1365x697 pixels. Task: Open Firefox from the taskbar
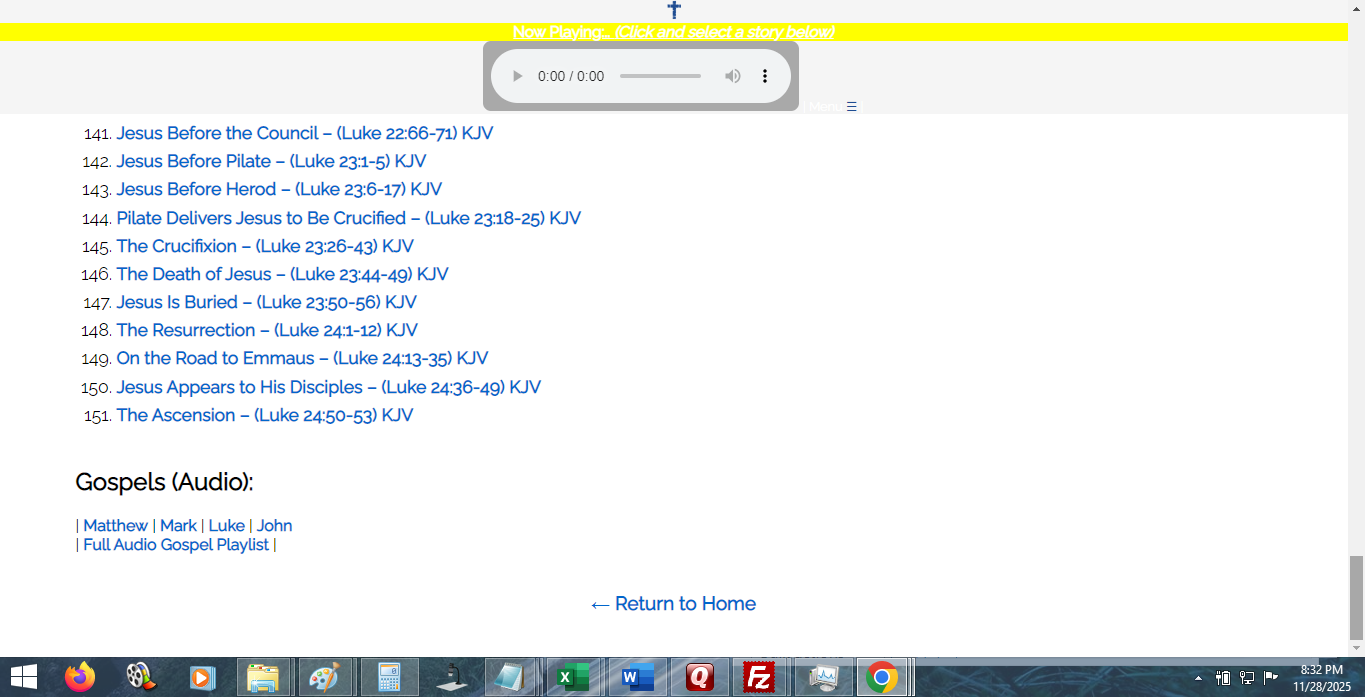(80, 677)
